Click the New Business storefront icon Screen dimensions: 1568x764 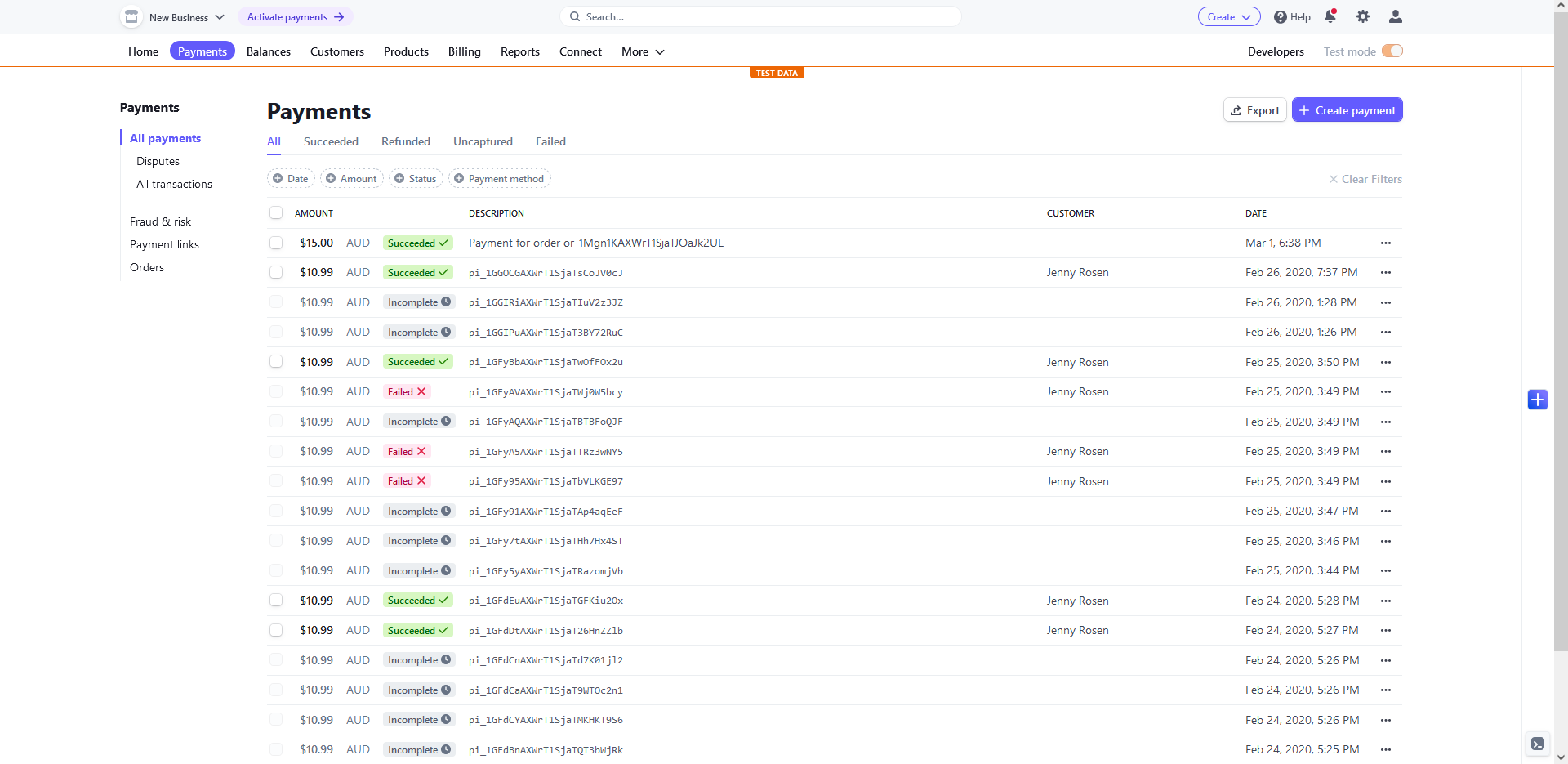click(131, 17)
